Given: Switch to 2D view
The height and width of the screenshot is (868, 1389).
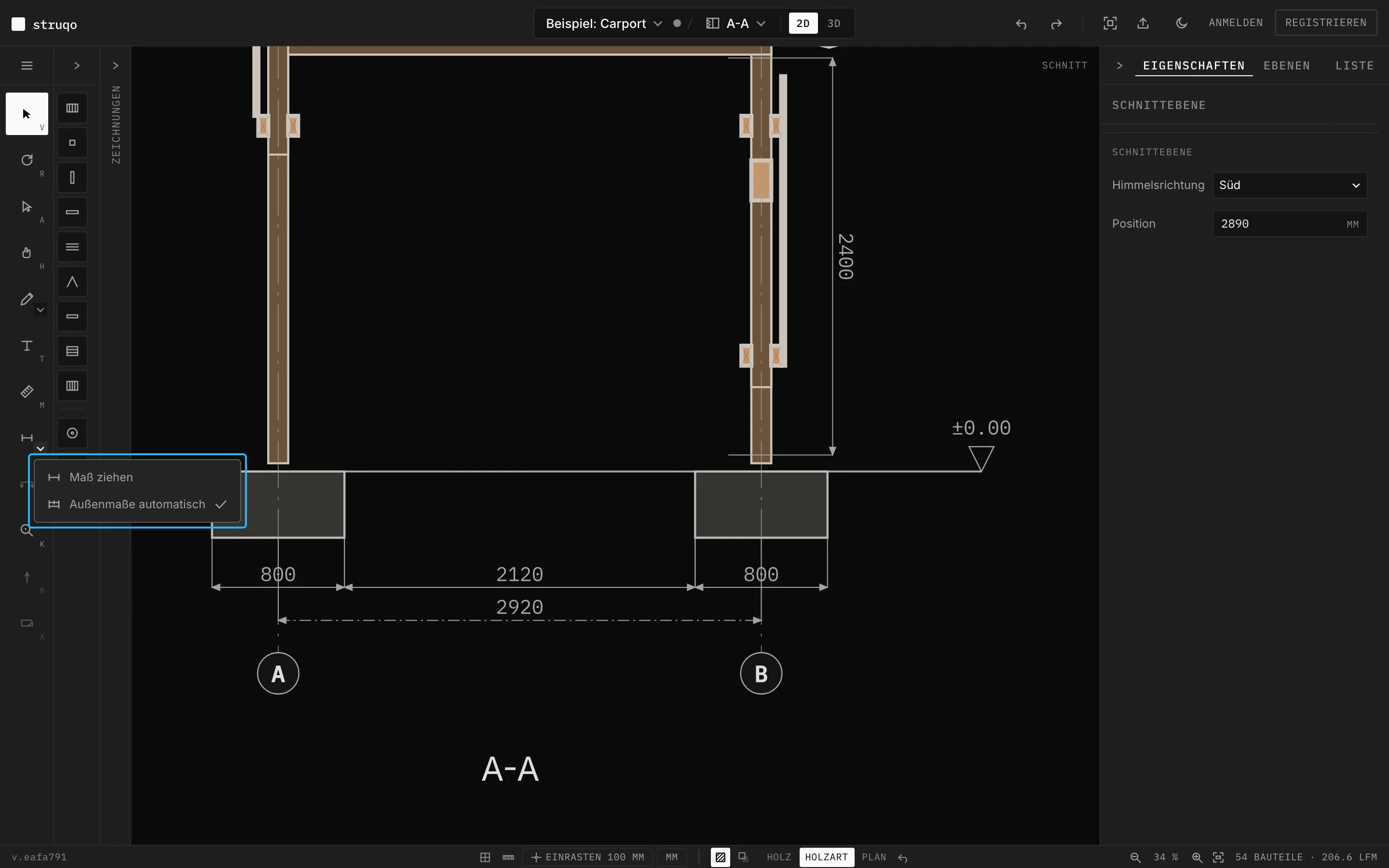Looking at the screenshot, I should 803,24.
